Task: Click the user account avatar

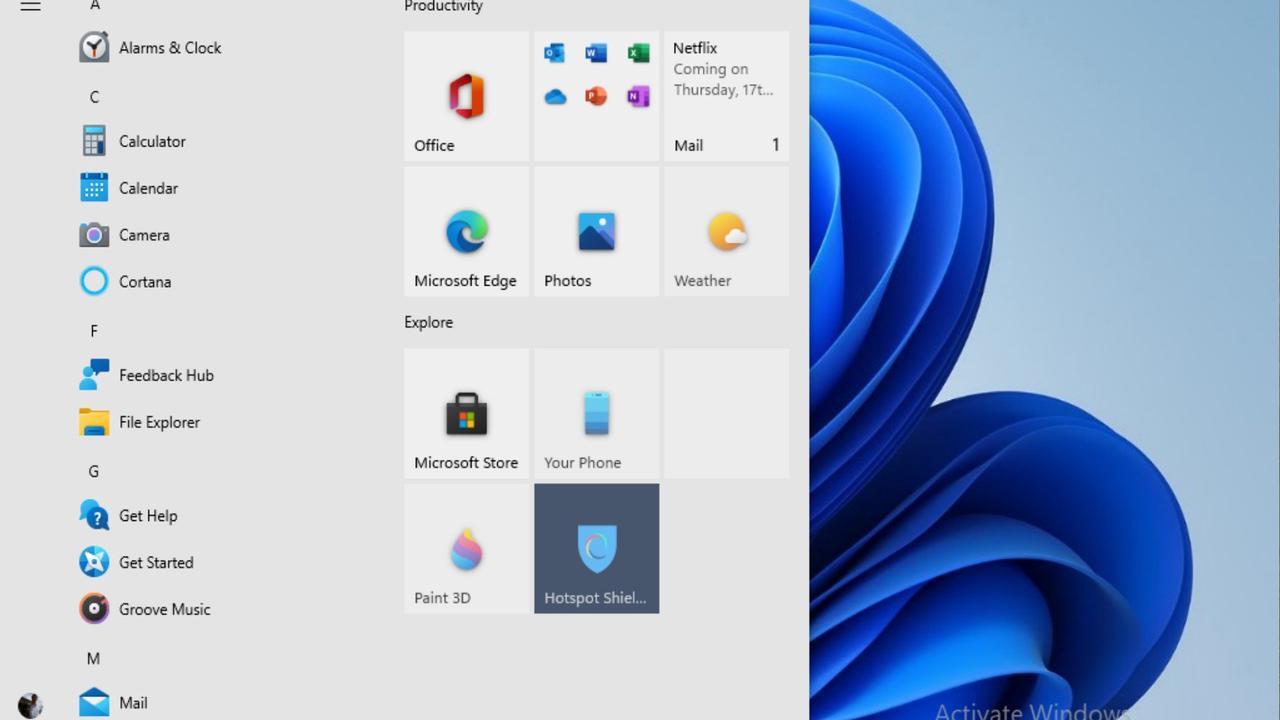Action: click(x=31, y=706)
